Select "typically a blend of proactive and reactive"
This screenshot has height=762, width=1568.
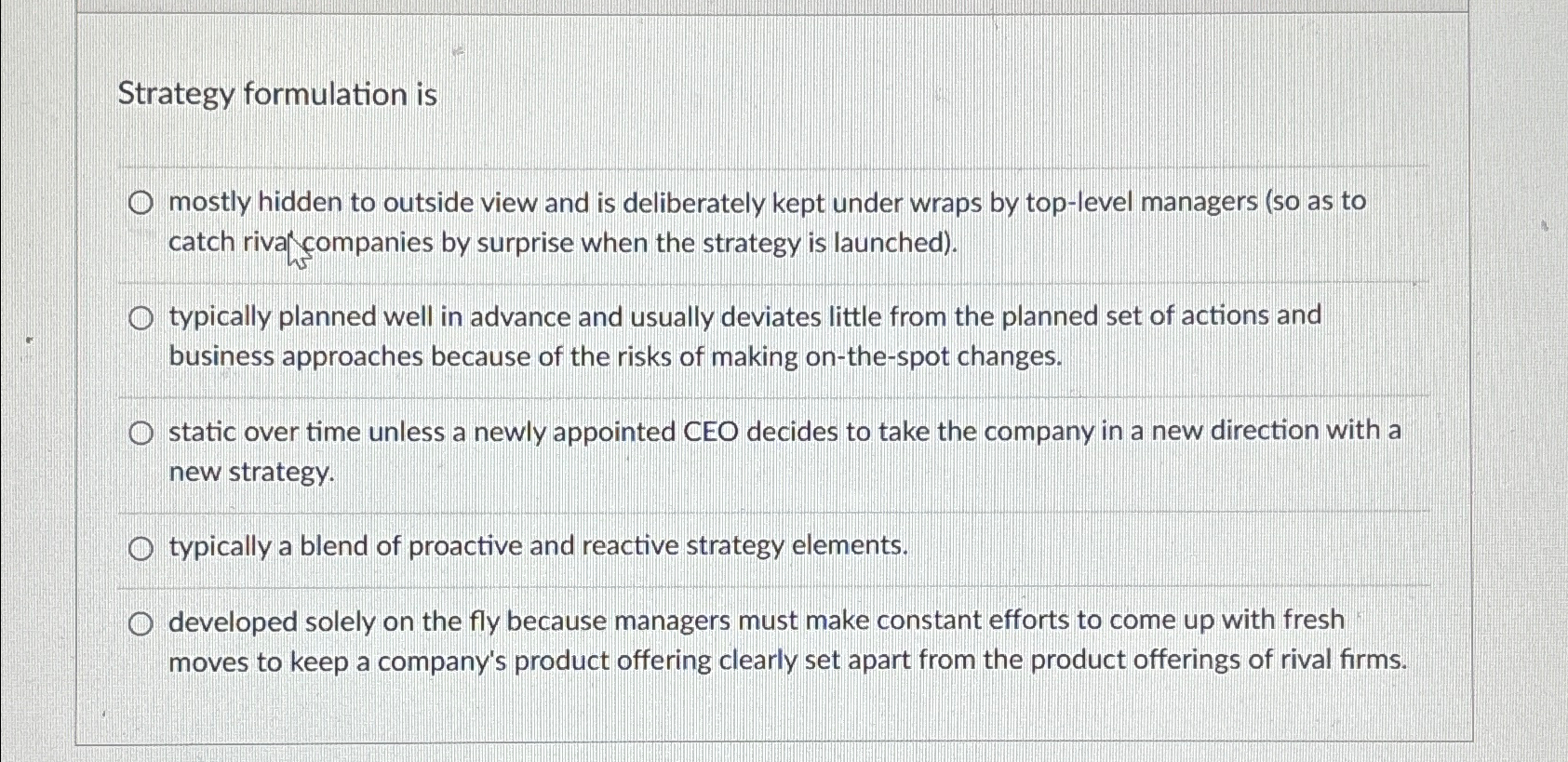click(538, 545)
